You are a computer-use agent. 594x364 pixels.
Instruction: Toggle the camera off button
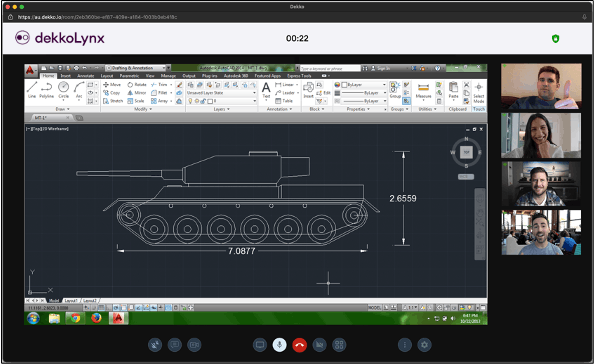(x=319, y=345)
